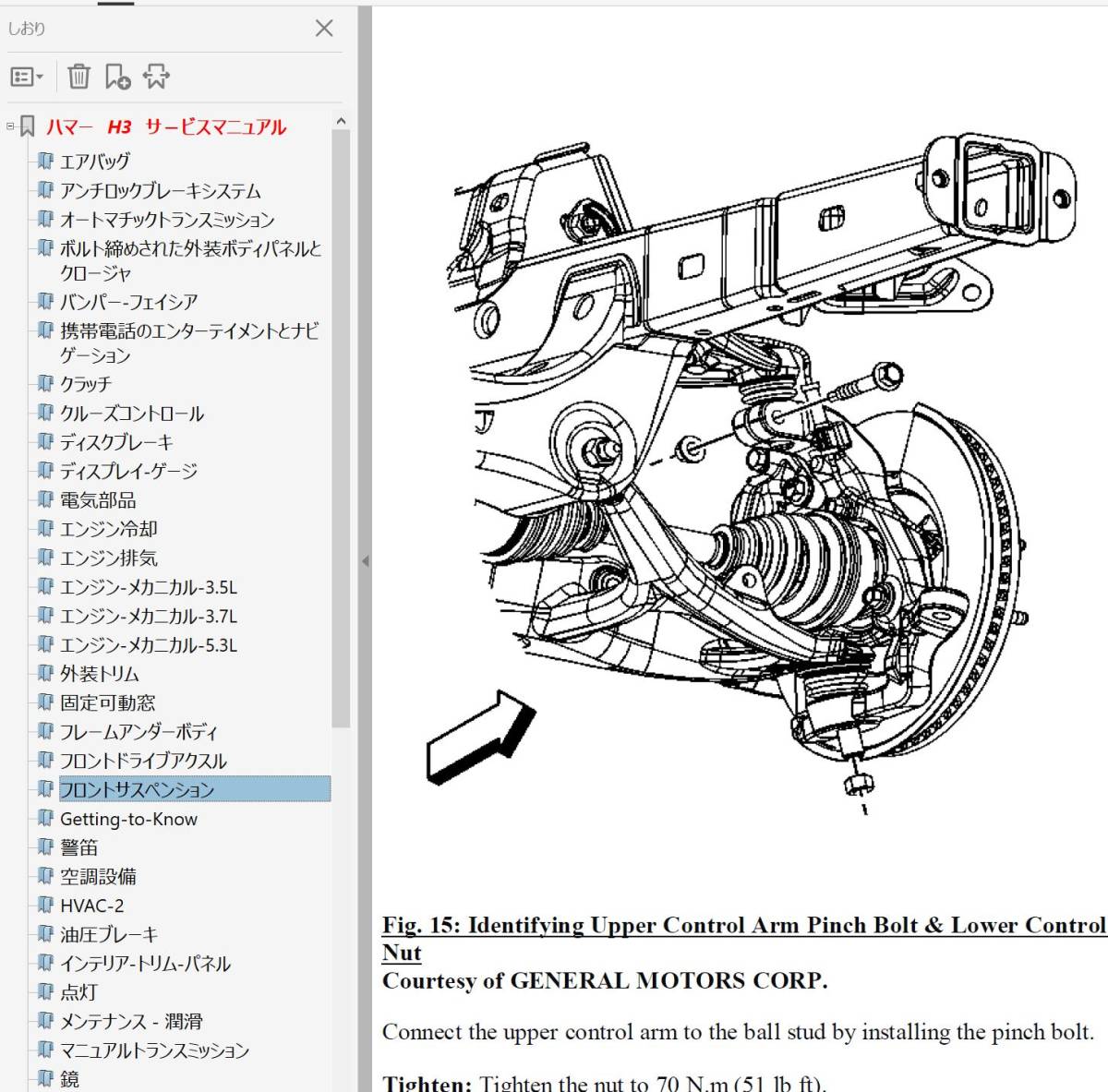Add a new bookmark icon
The height and width of the screenshot is (1092, 1108).
click(117, 77)
